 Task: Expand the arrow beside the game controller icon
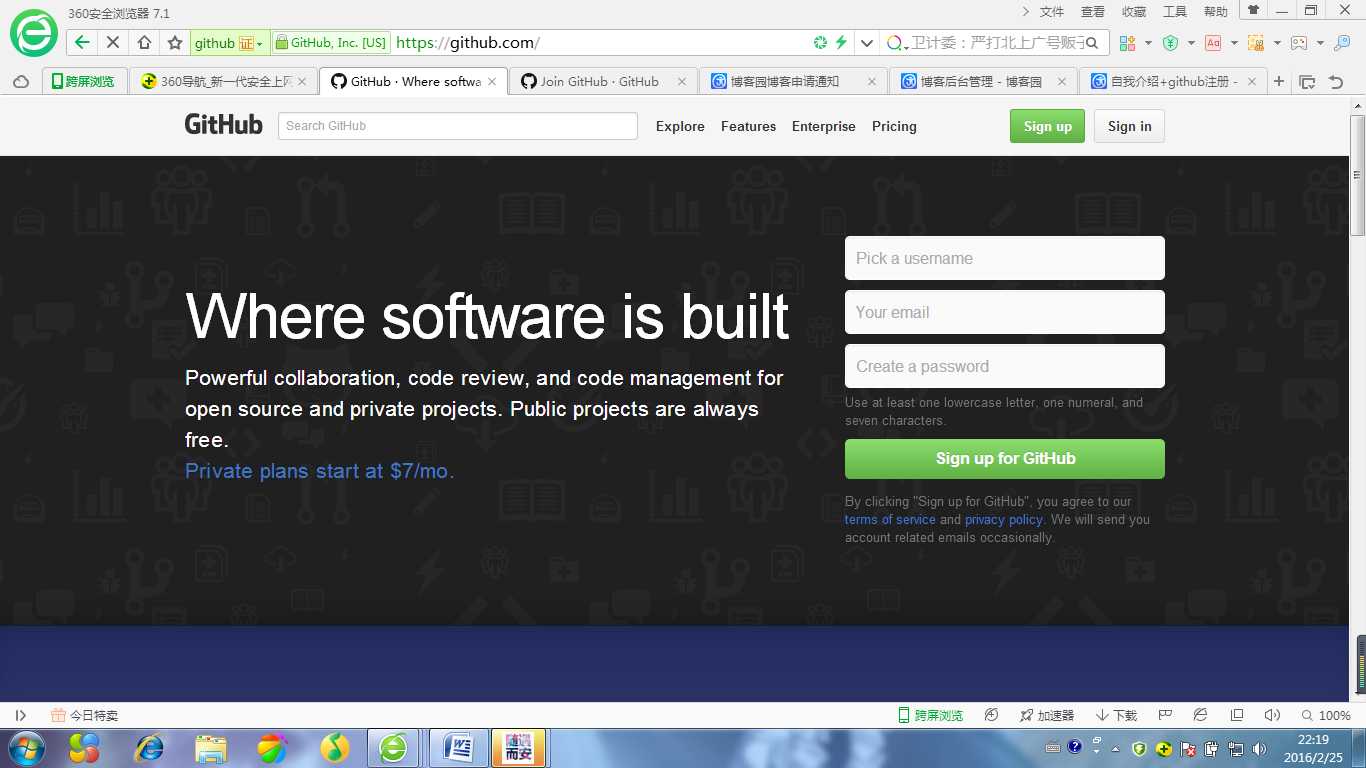1320,43
